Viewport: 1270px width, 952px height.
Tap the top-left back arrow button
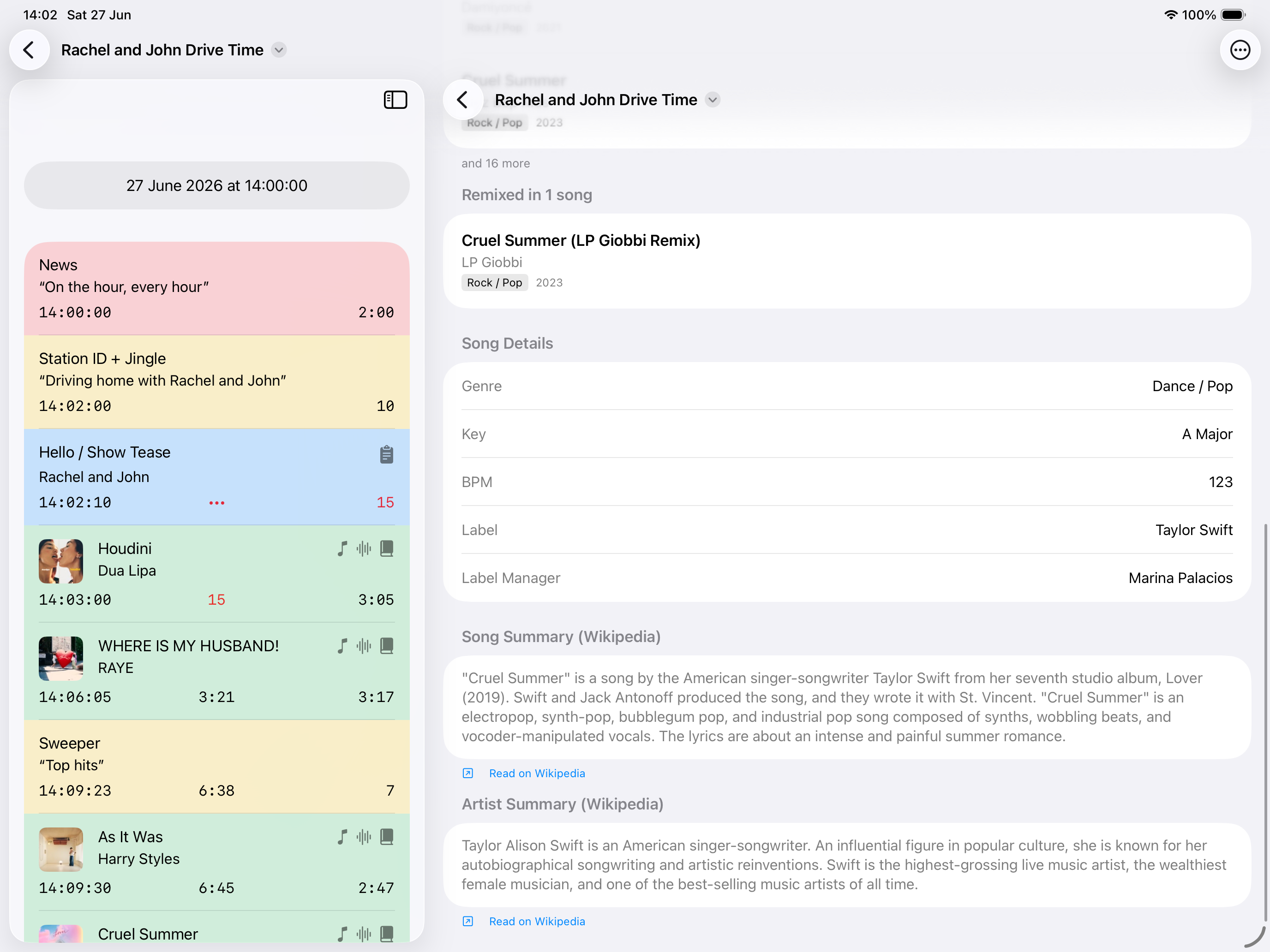(x=29, y=50)
